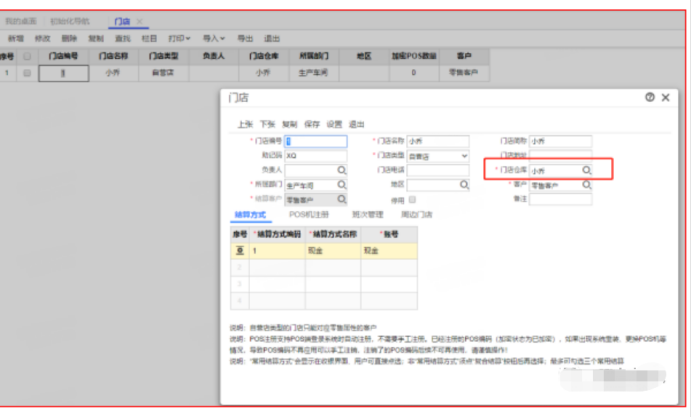Click the search icon in 负责人 field

point(341,171)
